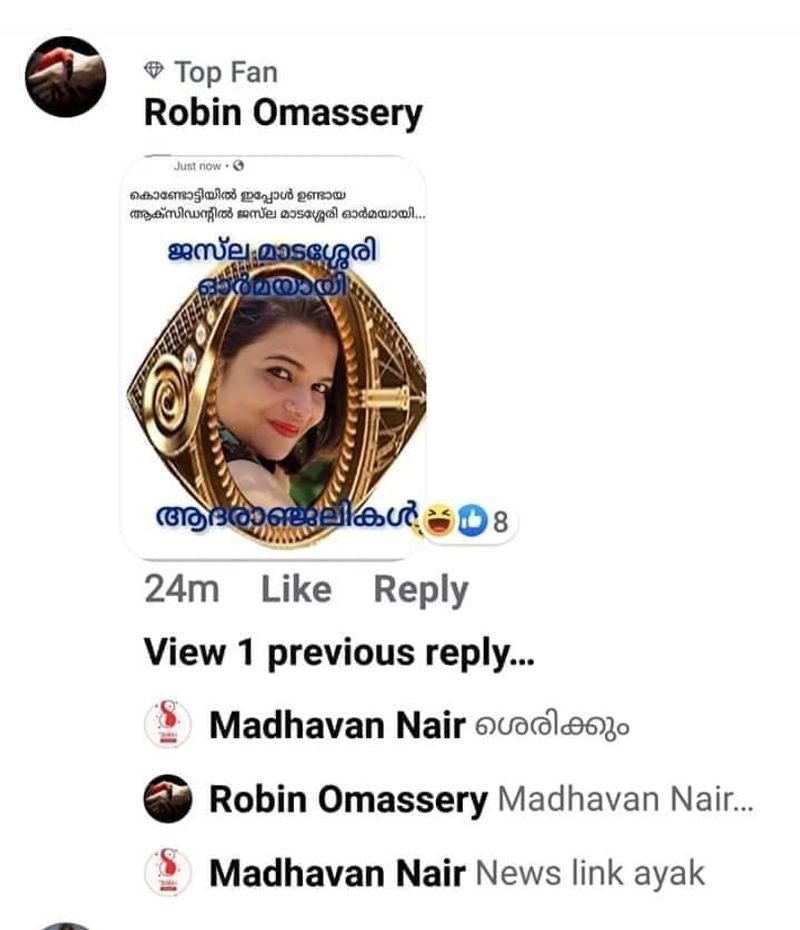This screenshot has width=800, height=930.
Task: Open the attached photo in the comment
Action: point(273,380)
